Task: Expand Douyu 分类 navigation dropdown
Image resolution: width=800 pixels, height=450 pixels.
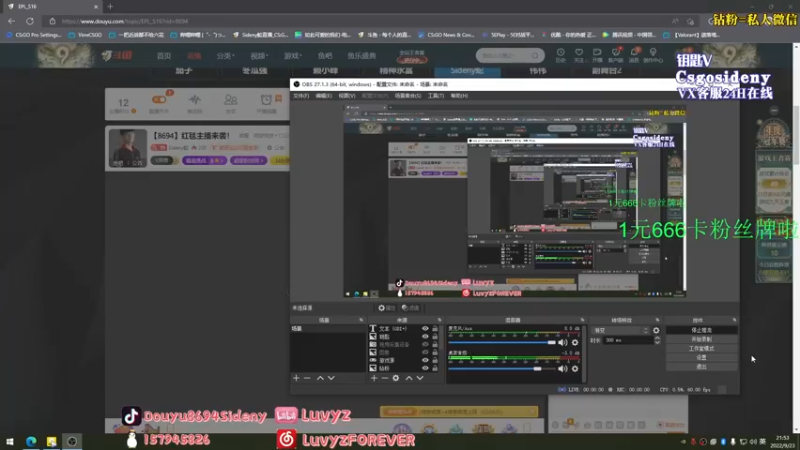Action: pos(225,56)
